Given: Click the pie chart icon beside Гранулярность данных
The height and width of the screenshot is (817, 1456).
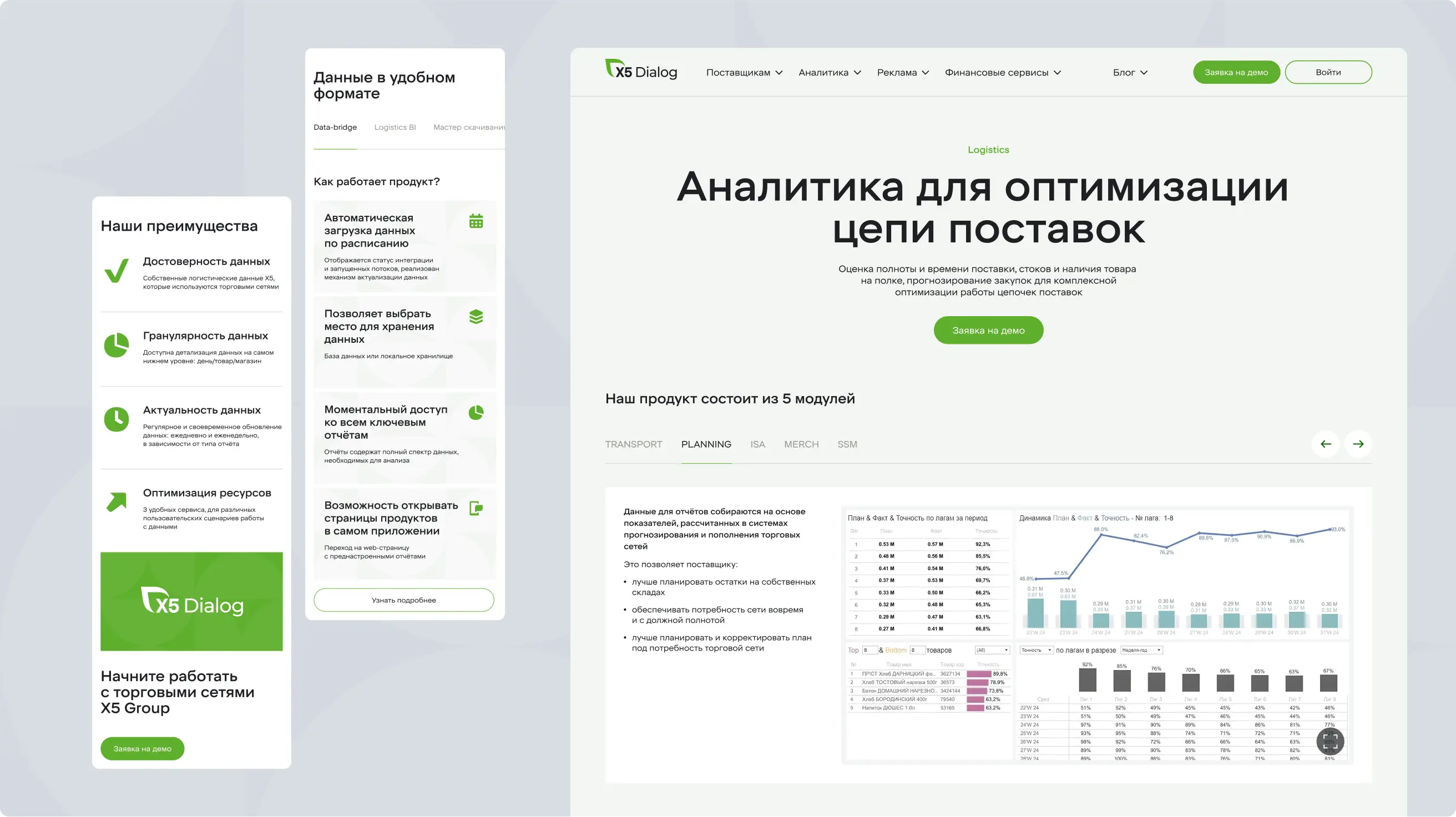Looking at the screenshot, I should point(117,344).
